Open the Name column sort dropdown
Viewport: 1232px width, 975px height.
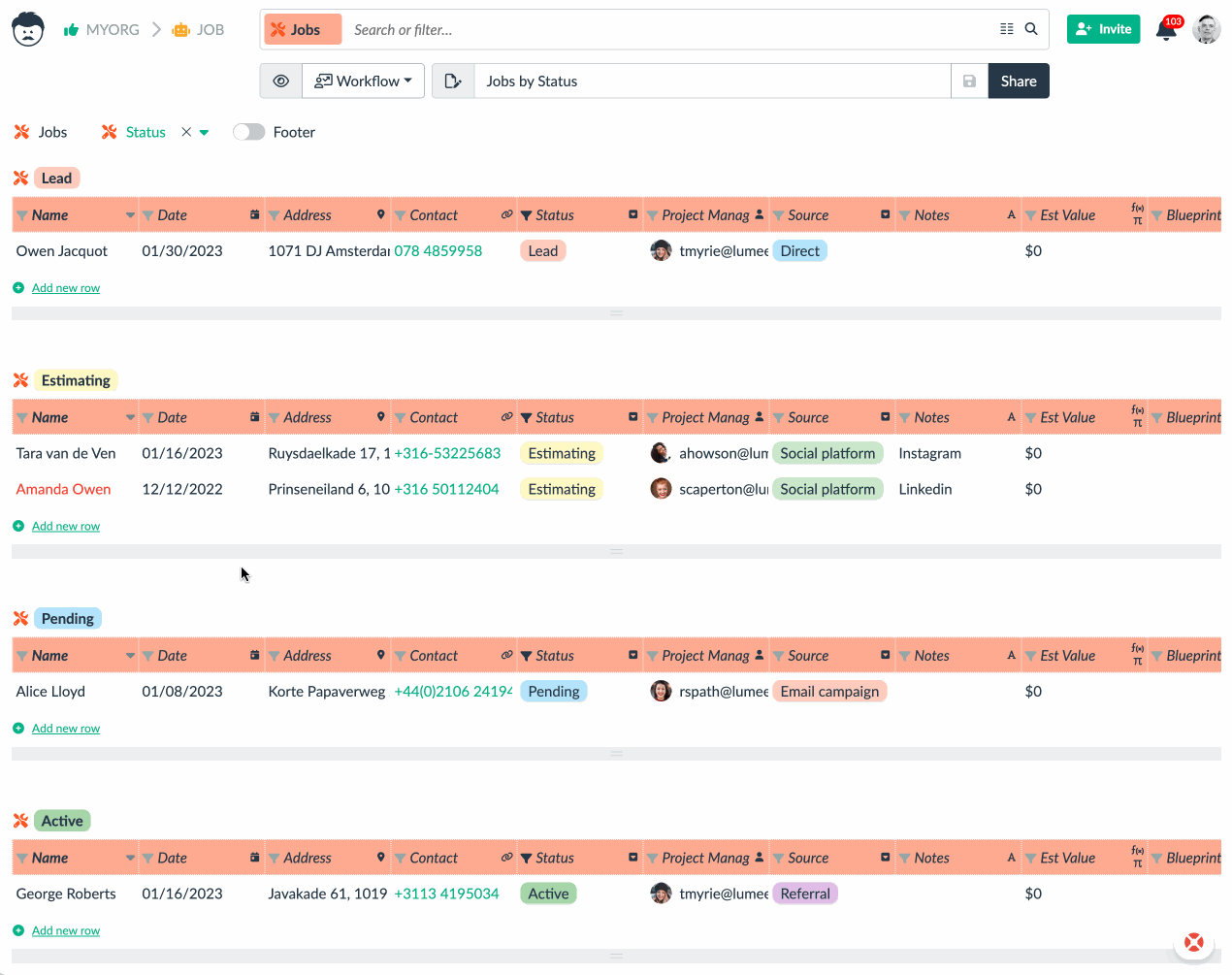click(x=131, y=214)
